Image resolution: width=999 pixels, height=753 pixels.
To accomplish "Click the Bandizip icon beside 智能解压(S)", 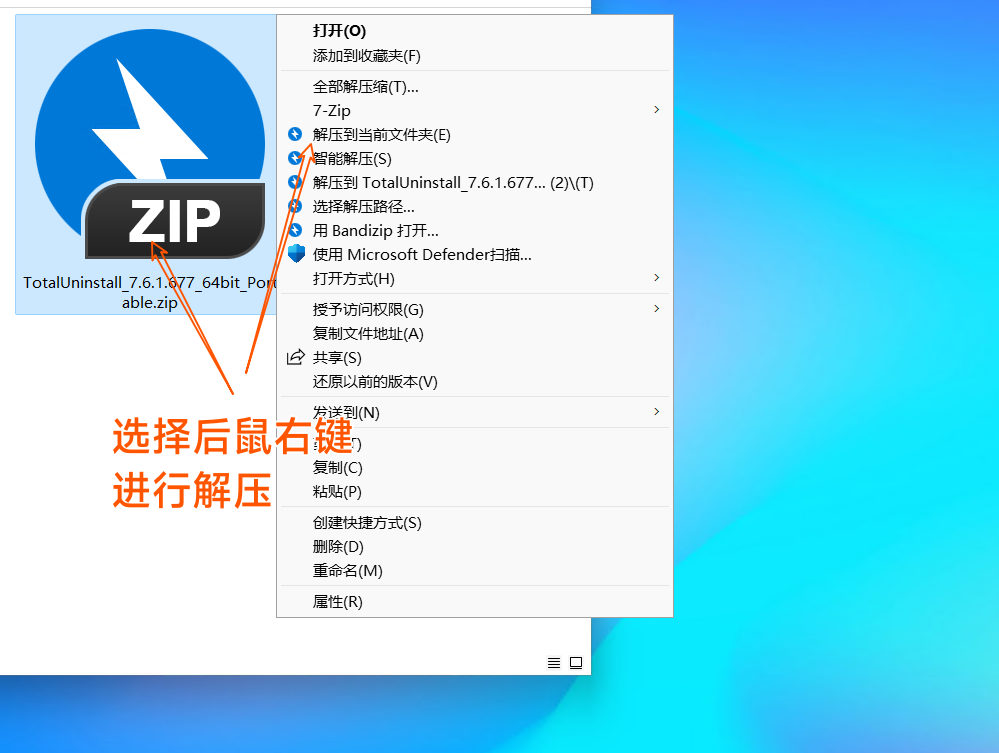I will pyautogui.click(x=295, y=158).
